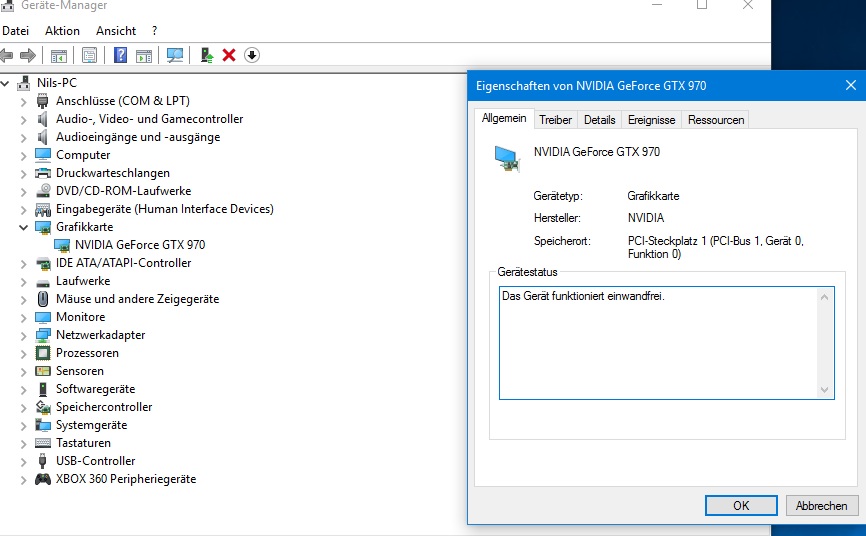Open the ? help menu

pyautogui.click(x=155, y=31)
